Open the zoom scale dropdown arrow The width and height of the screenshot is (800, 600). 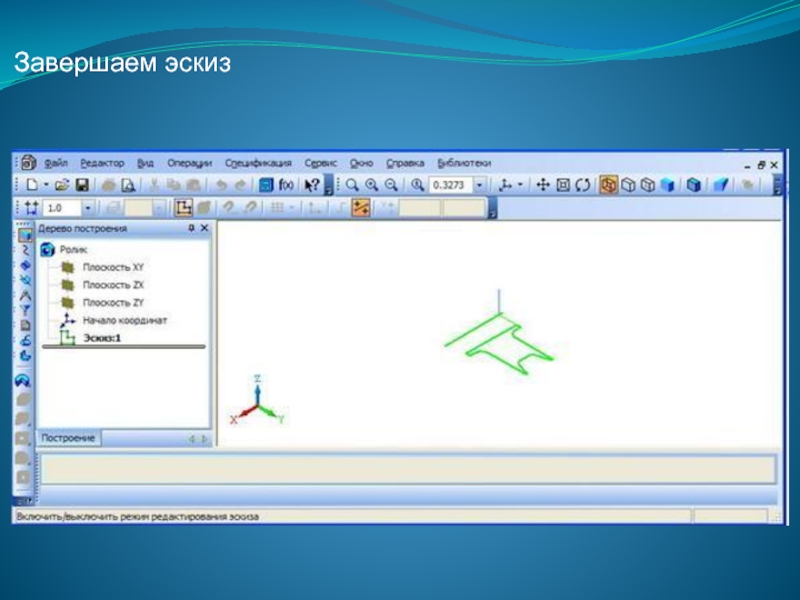click(479, 185)
